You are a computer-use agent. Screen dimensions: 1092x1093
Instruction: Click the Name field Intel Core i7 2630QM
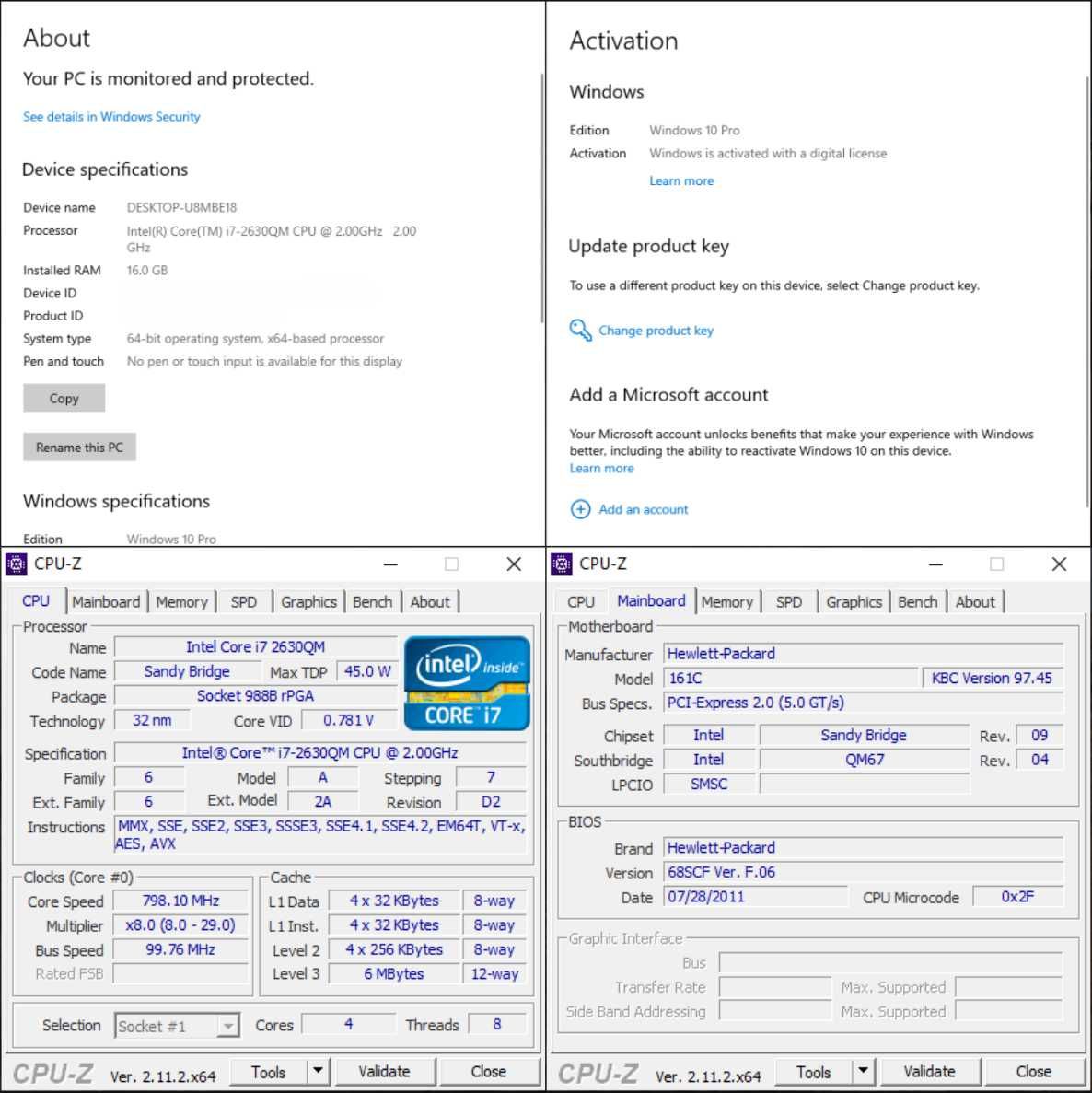256,647
